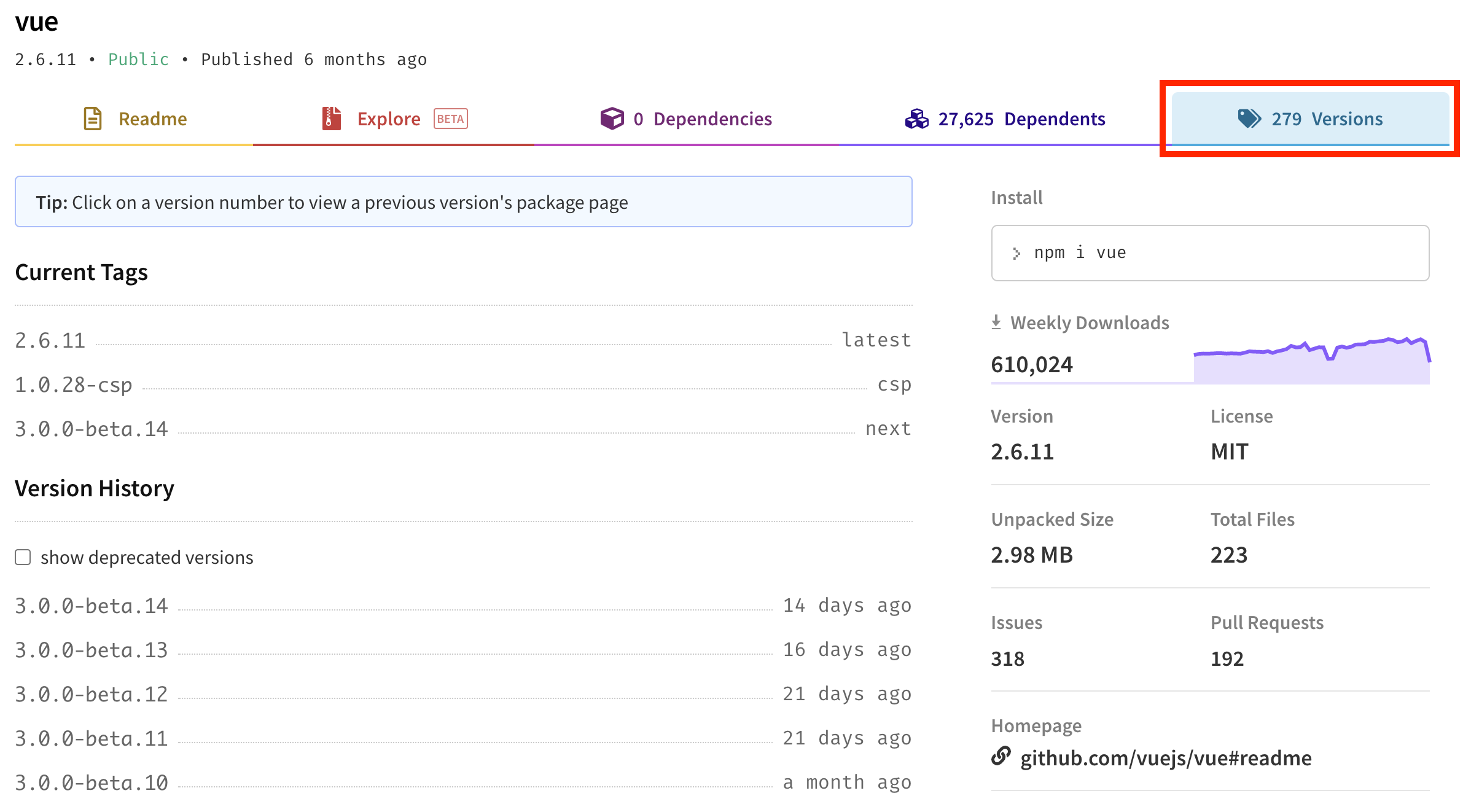Open version 3.0.0-beta.13

(x=92, y=650)
